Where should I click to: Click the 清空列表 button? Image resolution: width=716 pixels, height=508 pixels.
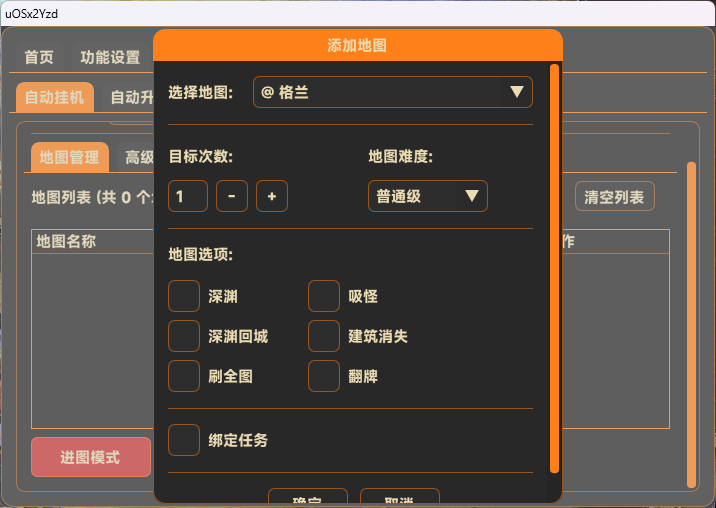(x=614, y=196)
